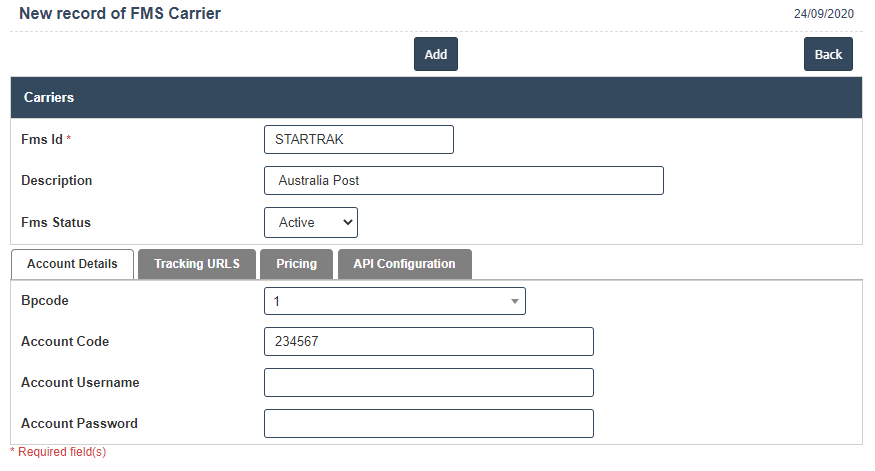The height and width of the screenshot is (471, 875).
Task: Click the Description field with Australia Post
Action: click(x=463, y=181)
